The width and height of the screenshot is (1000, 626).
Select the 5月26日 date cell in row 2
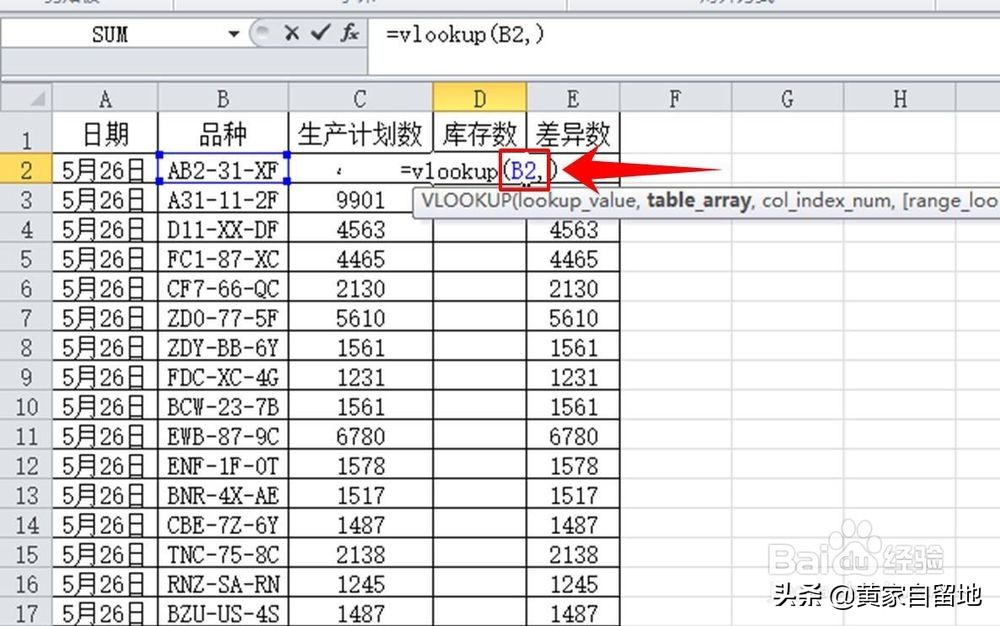(105, 170)
